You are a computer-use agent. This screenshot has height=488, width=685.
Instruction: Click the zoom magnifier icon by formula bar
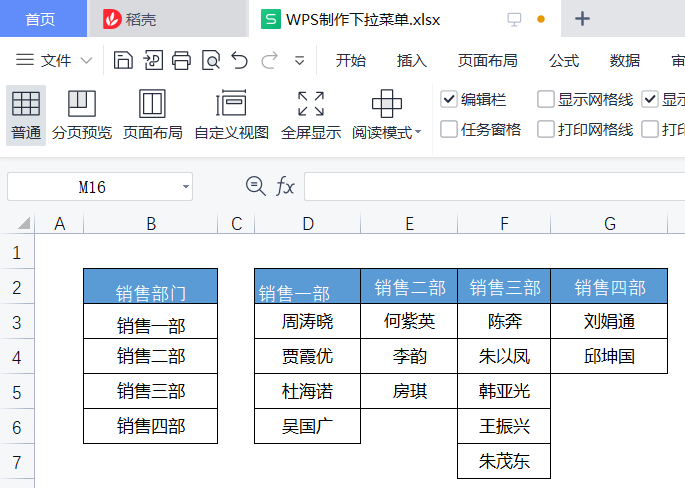pyautogui.click(x=256, y=186)
